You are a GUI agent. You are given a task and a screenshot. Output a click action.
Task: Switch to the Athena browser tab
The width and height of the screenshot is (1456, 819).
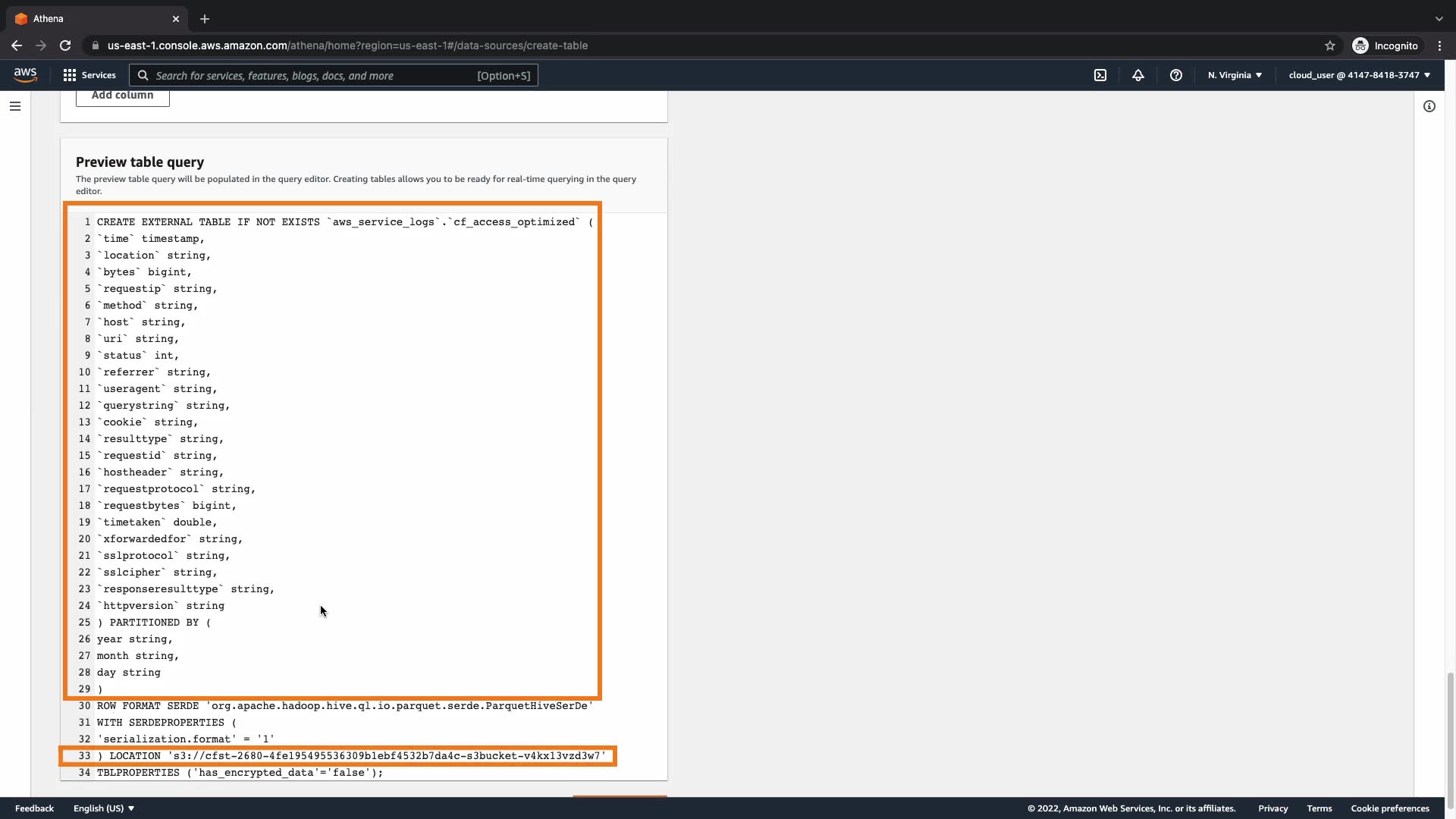(x=91, y=18)
